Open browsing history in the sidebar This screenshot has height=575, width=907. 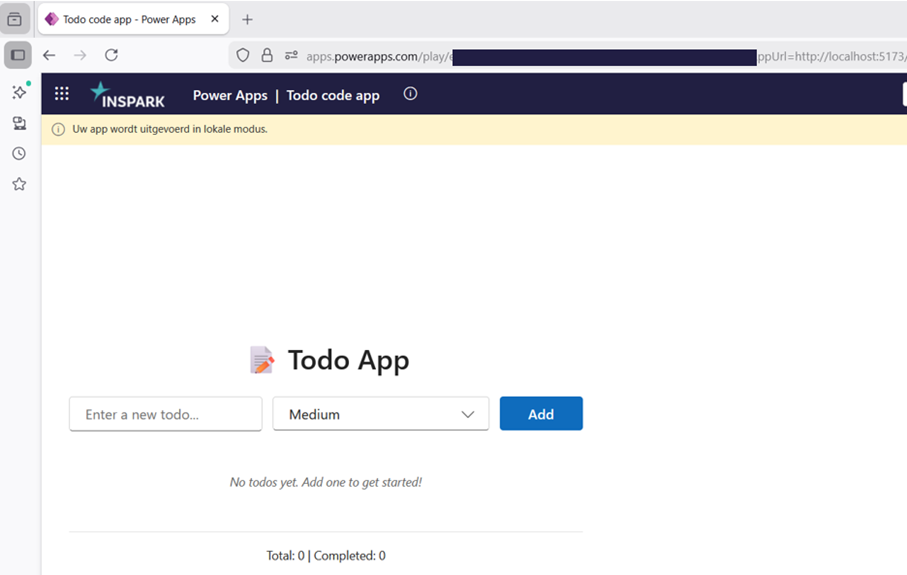(x=19, y=154)
